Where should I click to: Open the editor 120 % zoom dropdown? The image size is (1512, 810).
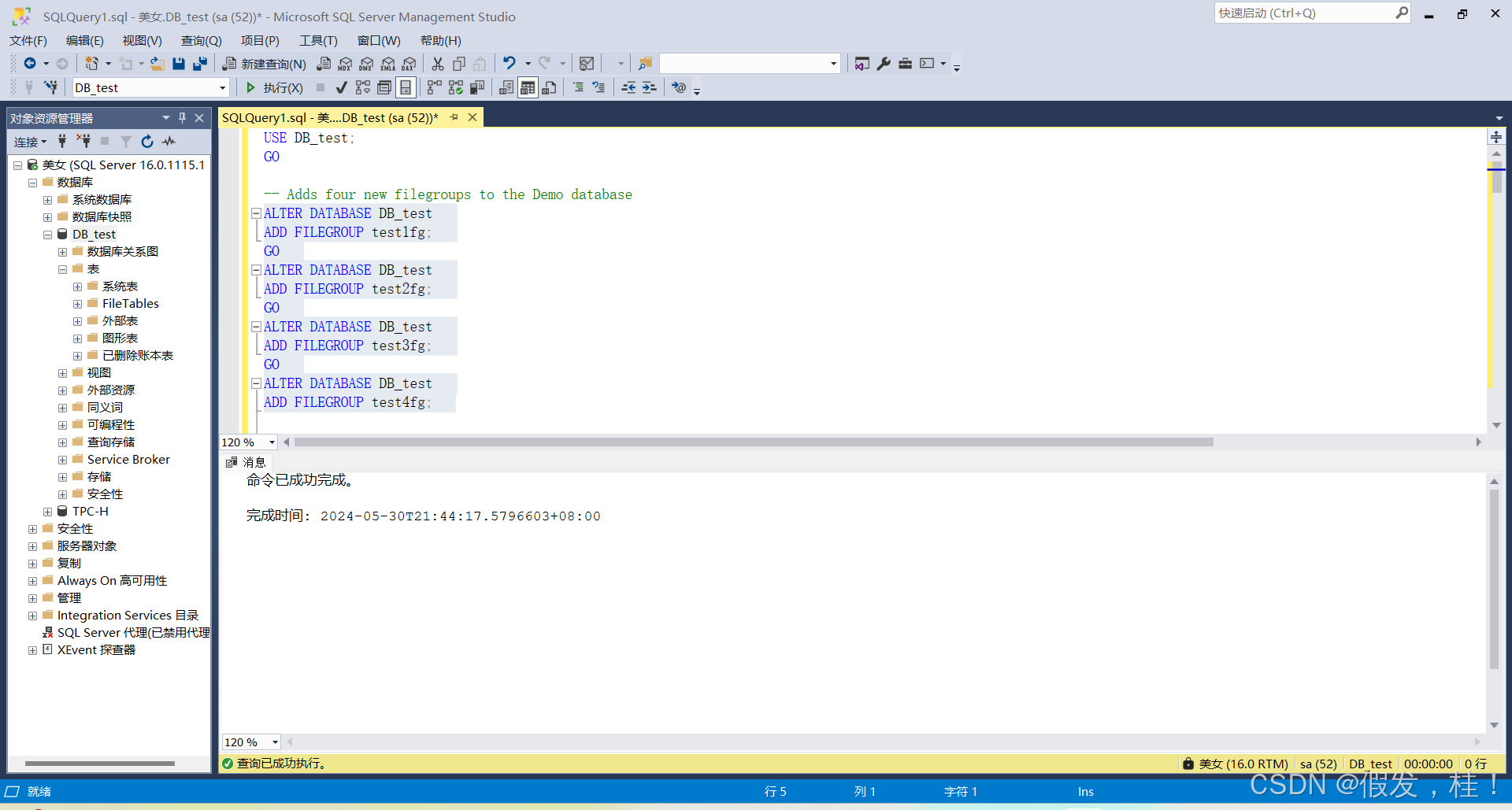[272, 442]
